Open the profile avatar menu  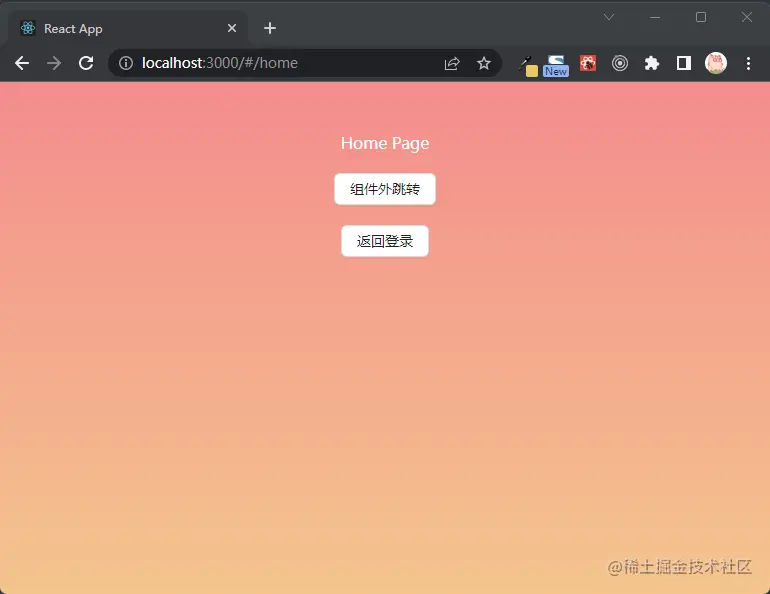716,63
